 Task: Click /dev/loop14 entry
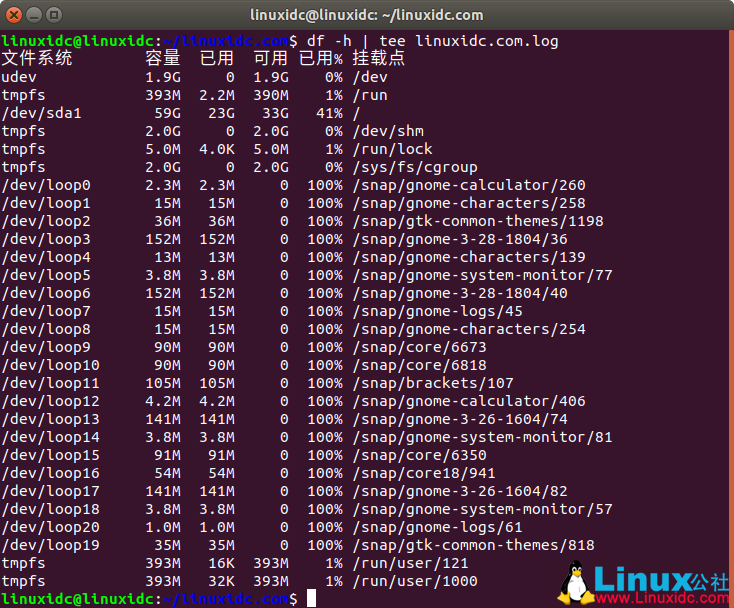pos(51,437)
